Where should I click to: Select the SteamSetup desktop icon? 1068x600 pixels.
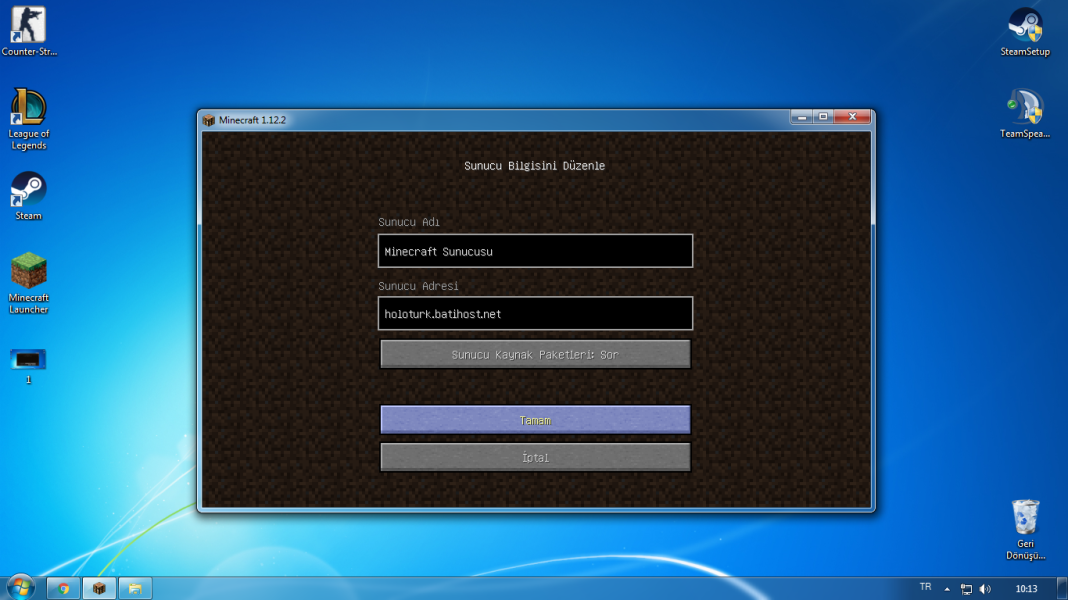pos(1025,31)
